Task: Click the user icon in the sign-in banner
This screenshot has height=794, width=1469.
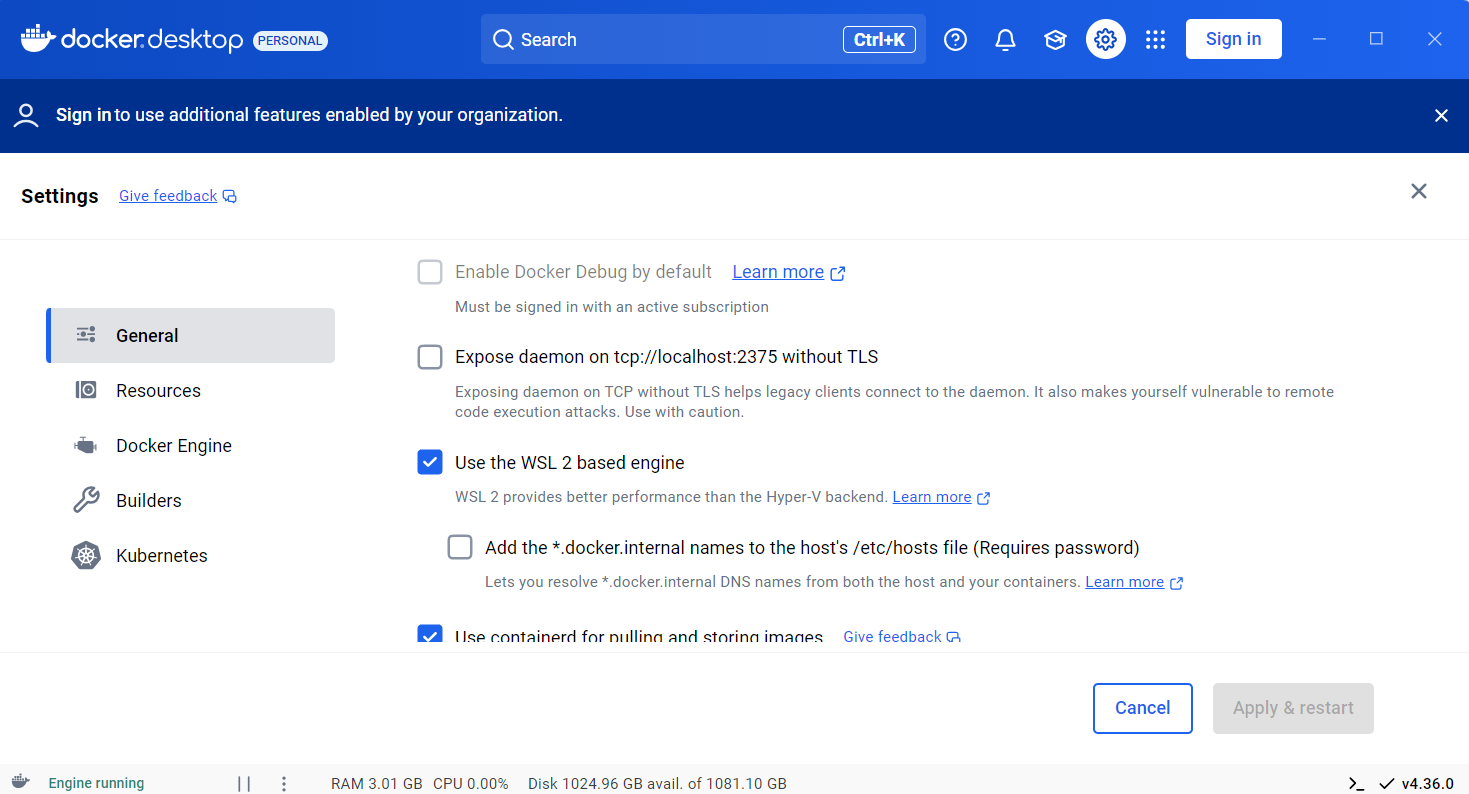Action: pyautogui.click(x=27, y=116)
